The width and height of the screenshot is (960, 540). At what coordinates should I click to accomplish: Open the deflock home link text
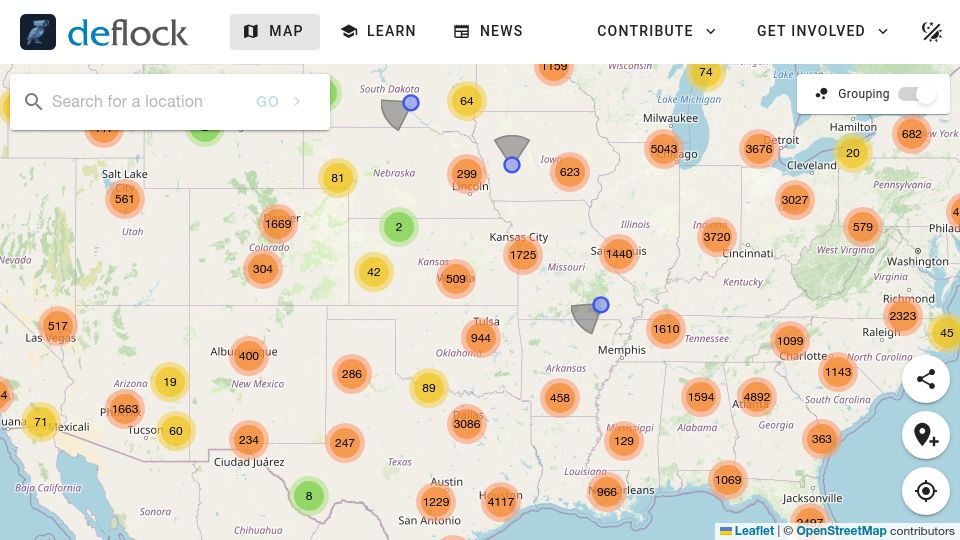pos(127,32)
